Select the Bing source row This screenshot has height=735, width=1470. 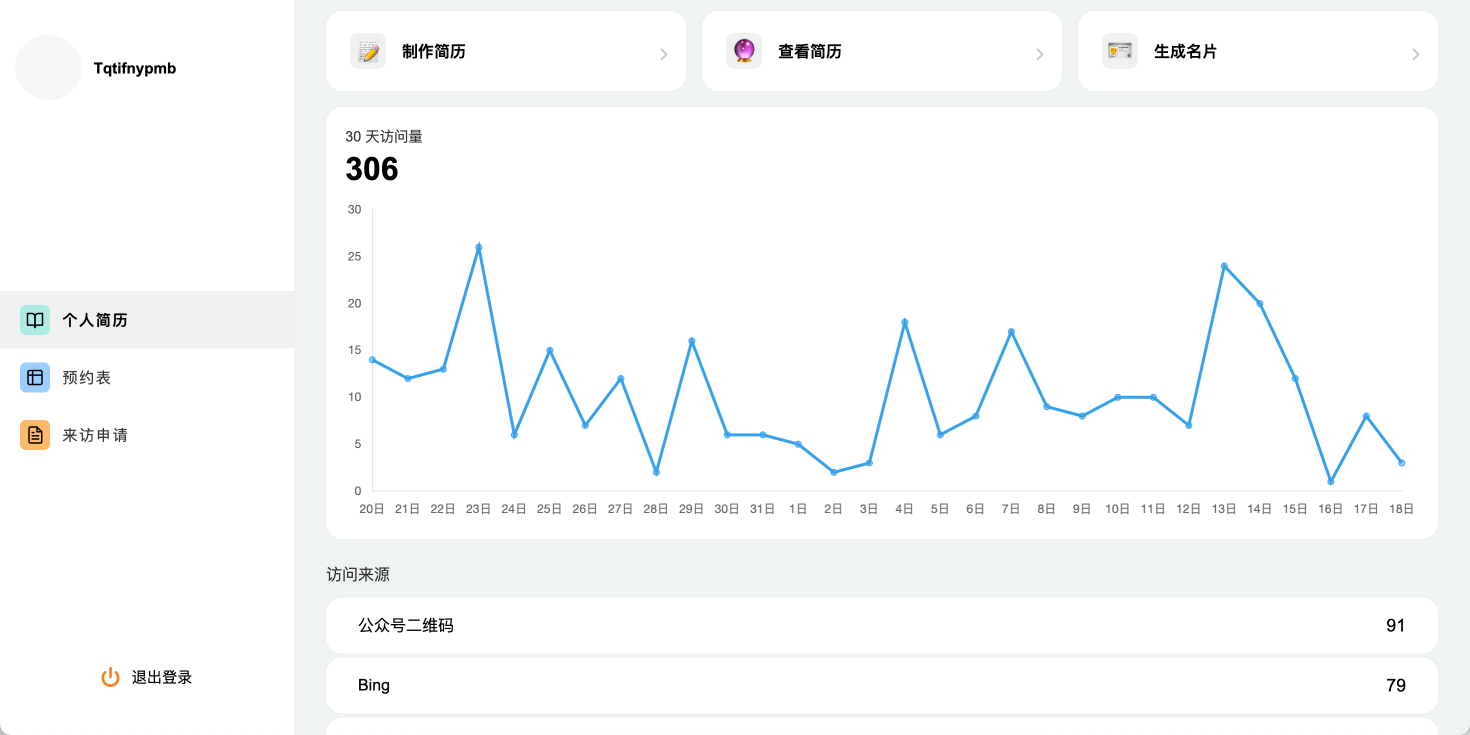click(x=882, y=685)
